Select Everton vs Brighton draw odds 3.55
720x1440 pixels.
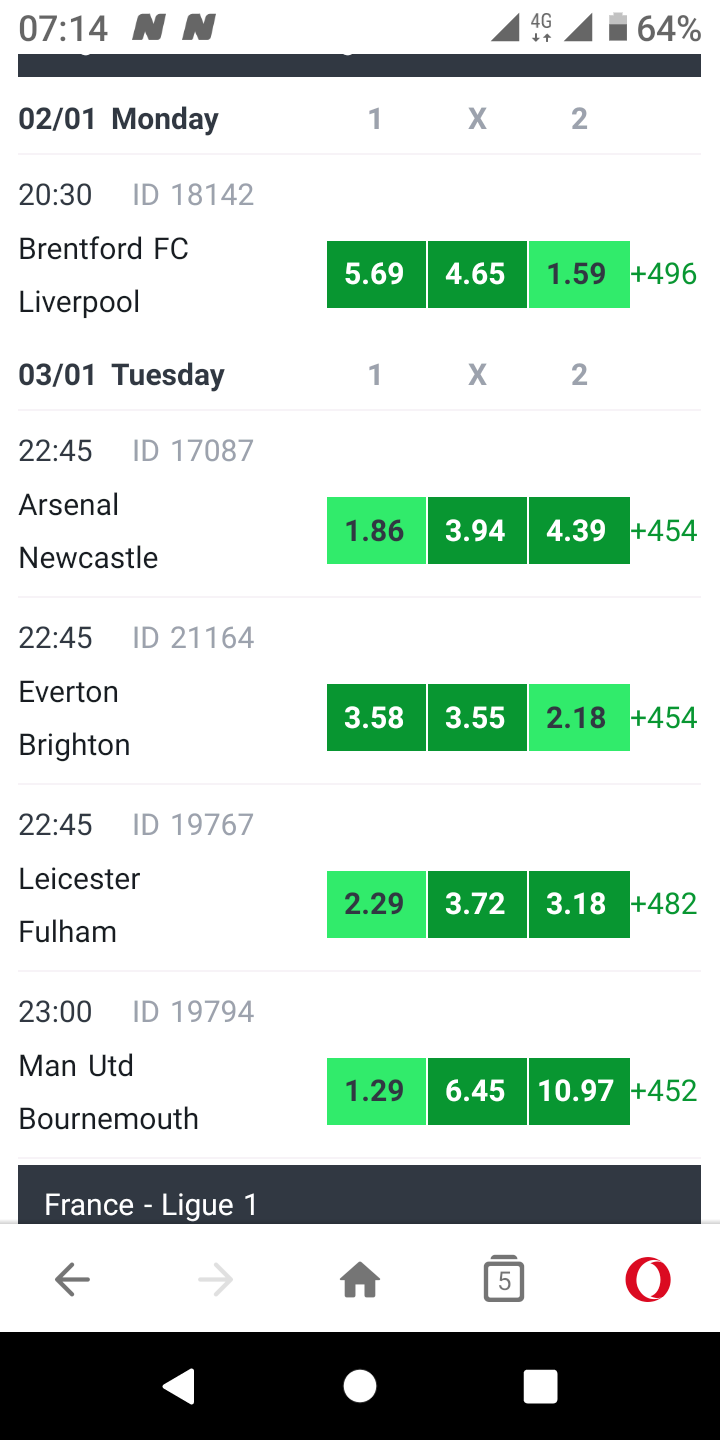[477, 717]
